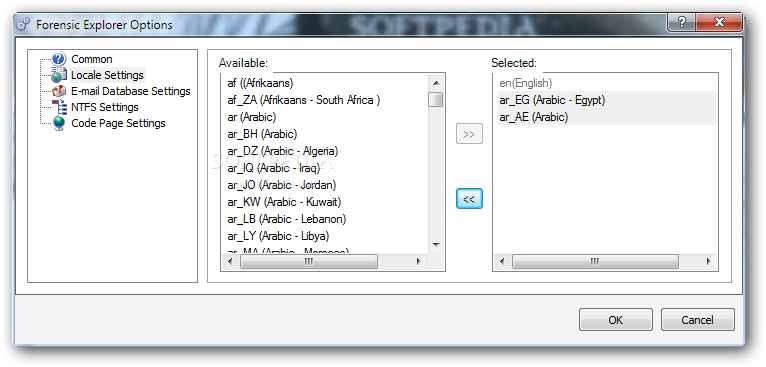This screenshot has height=367, width=766.
Task: Go to NTFS Settings page
Action: point(105,107)
